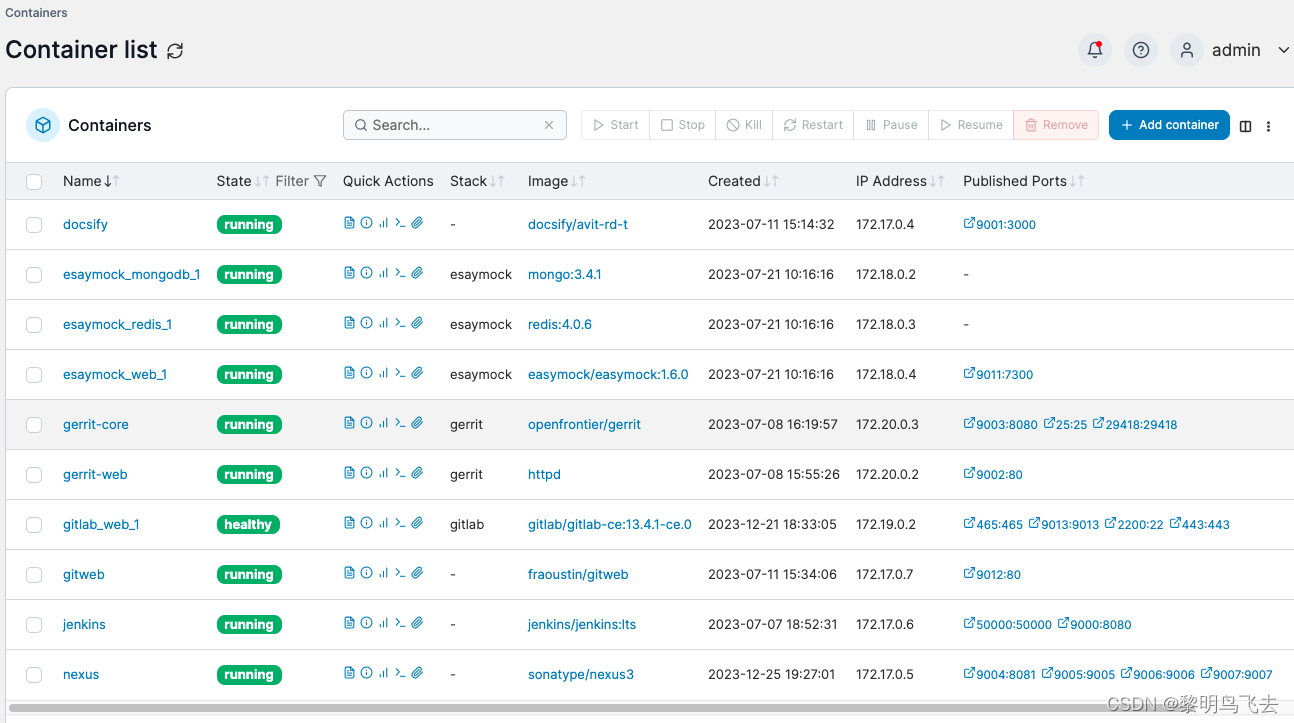
Task: Select the gerrit-web row checkbox
Action: pos(34,475)
